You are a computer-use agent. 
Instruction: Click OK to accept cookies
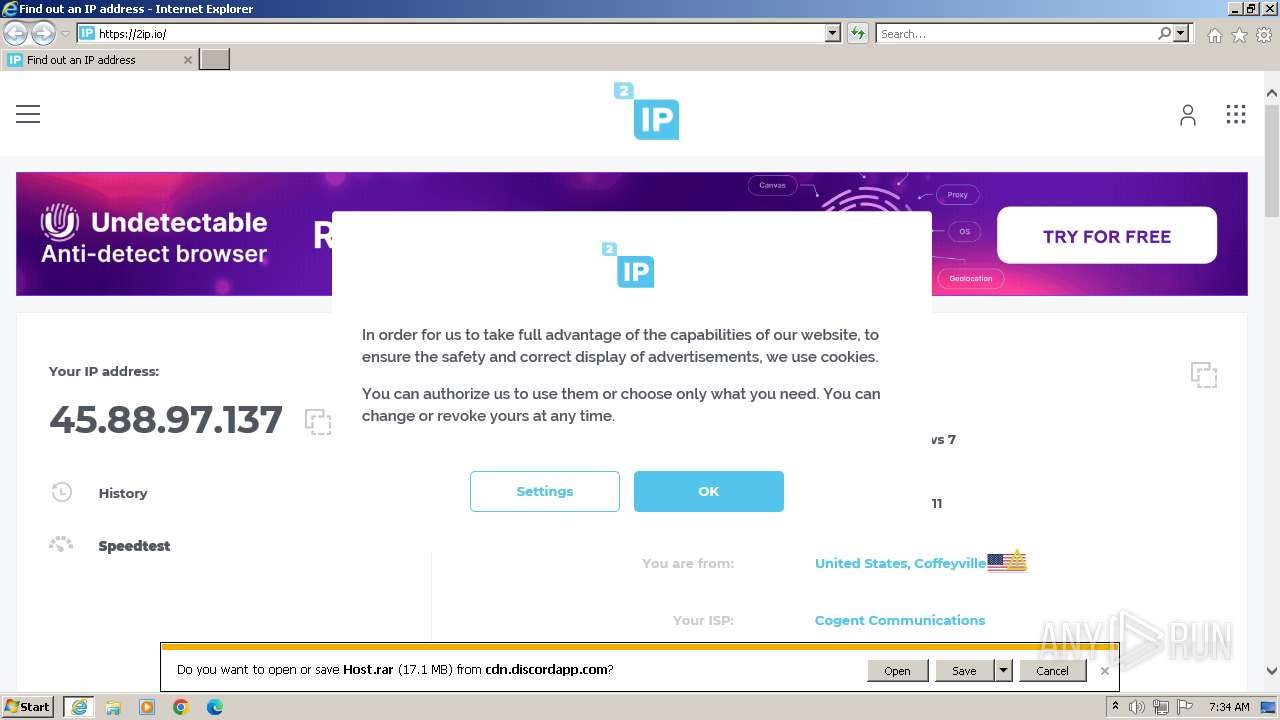[x=709, y=491]
